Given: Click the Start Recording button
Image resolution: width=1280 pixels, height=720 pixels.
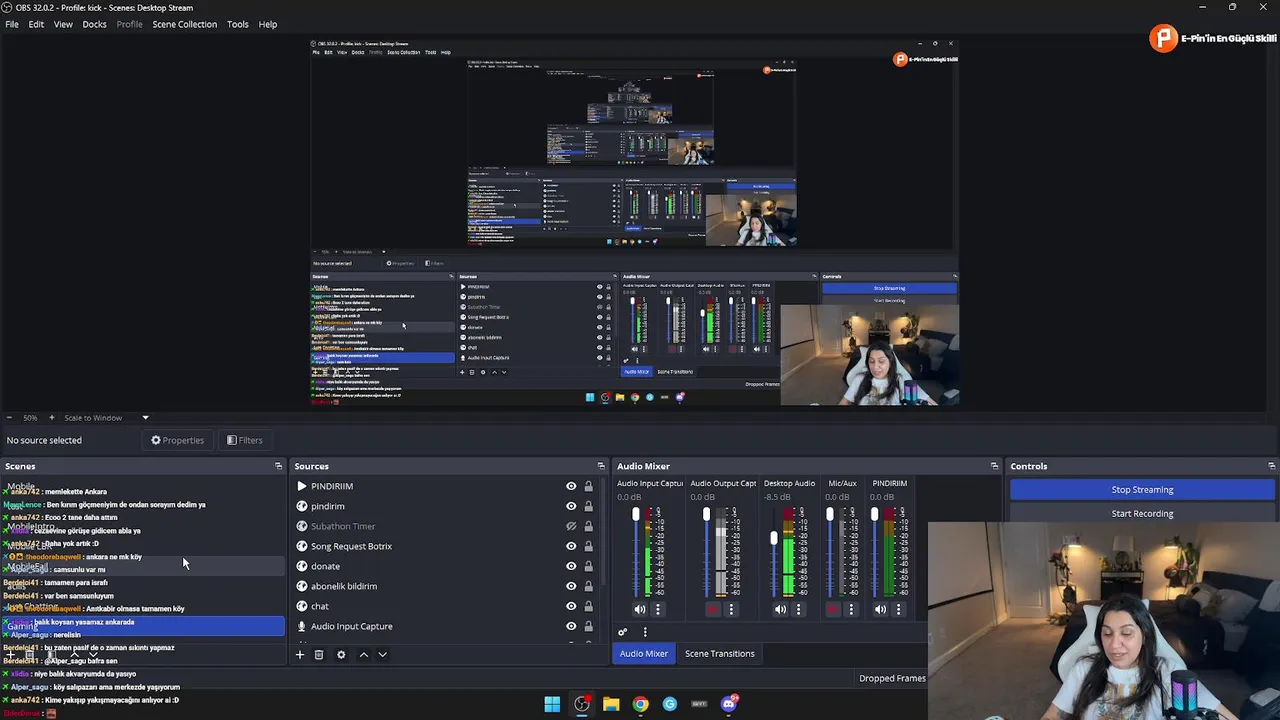Looking at the screenshot, I should pyautogui.click(x=1142, y=513).
